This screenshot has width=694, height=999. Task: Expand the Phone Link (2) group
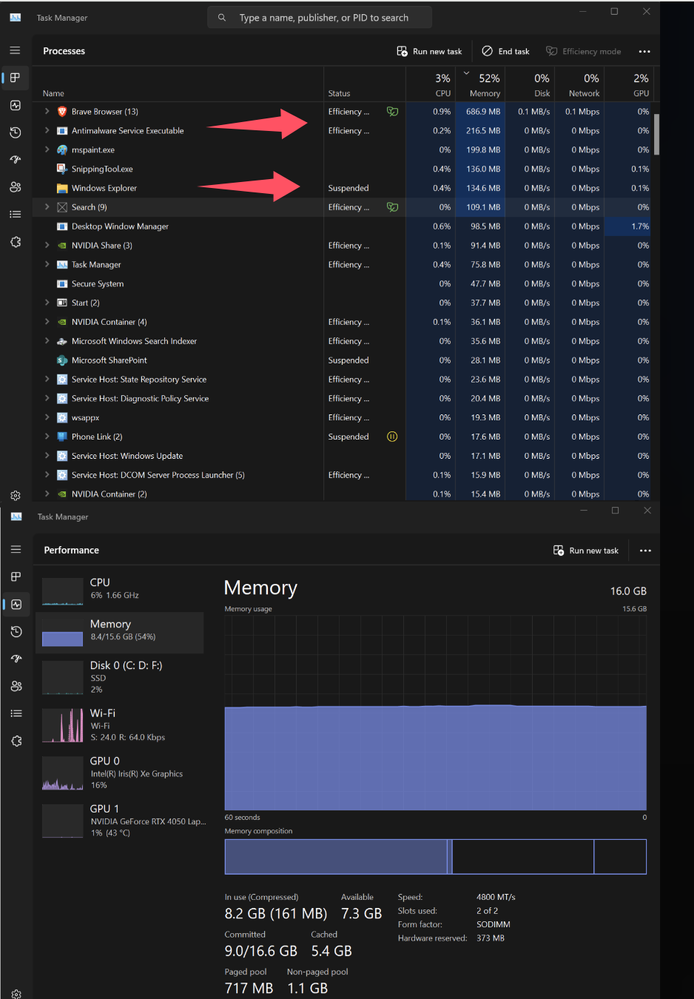click(47, 436)
